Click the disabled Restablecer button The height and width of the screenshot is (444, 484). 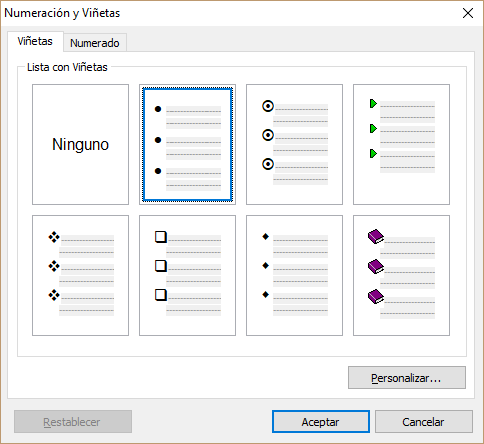73,422
